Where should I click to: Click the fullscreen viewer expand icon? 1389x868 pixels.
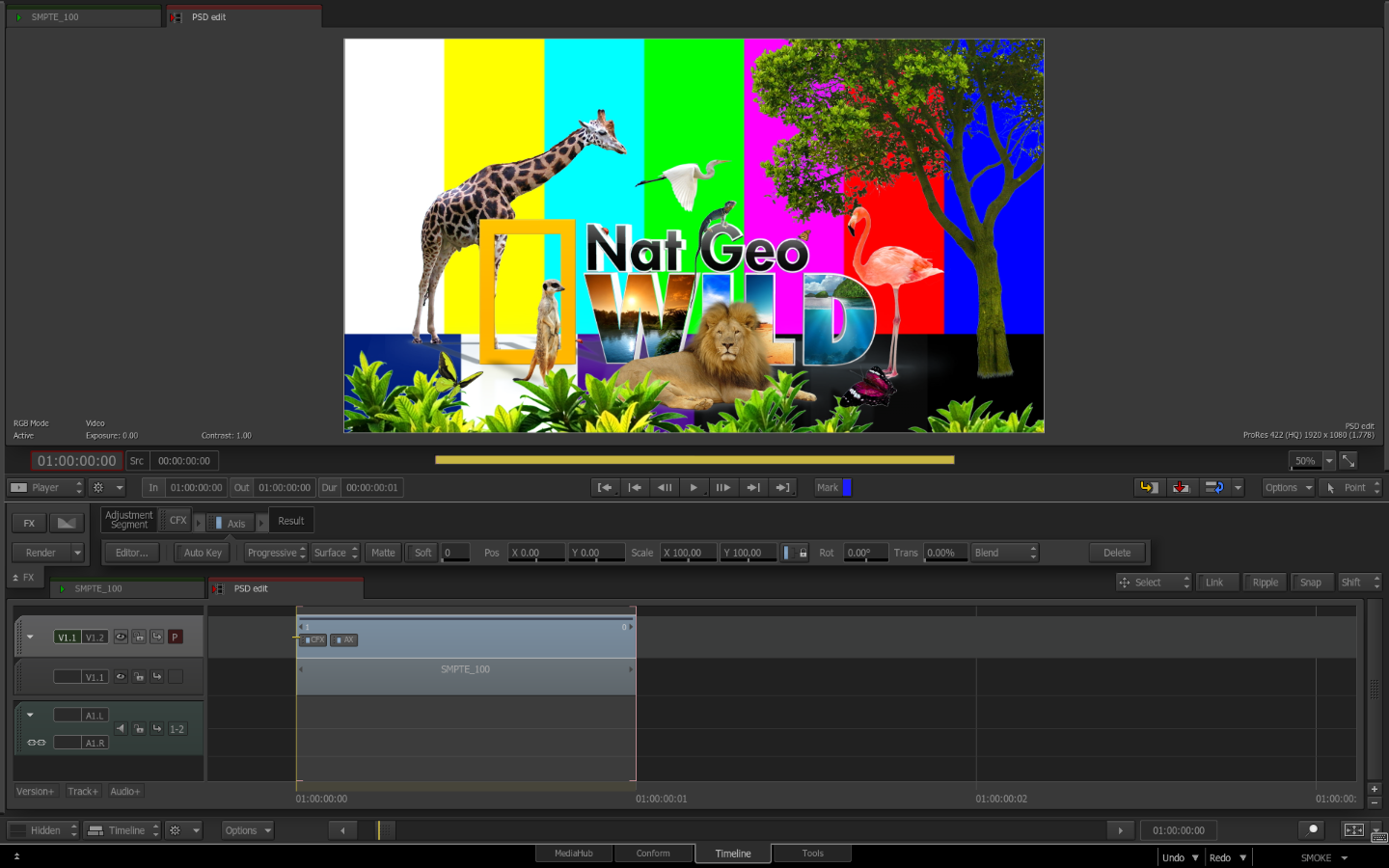[1348, 461]
